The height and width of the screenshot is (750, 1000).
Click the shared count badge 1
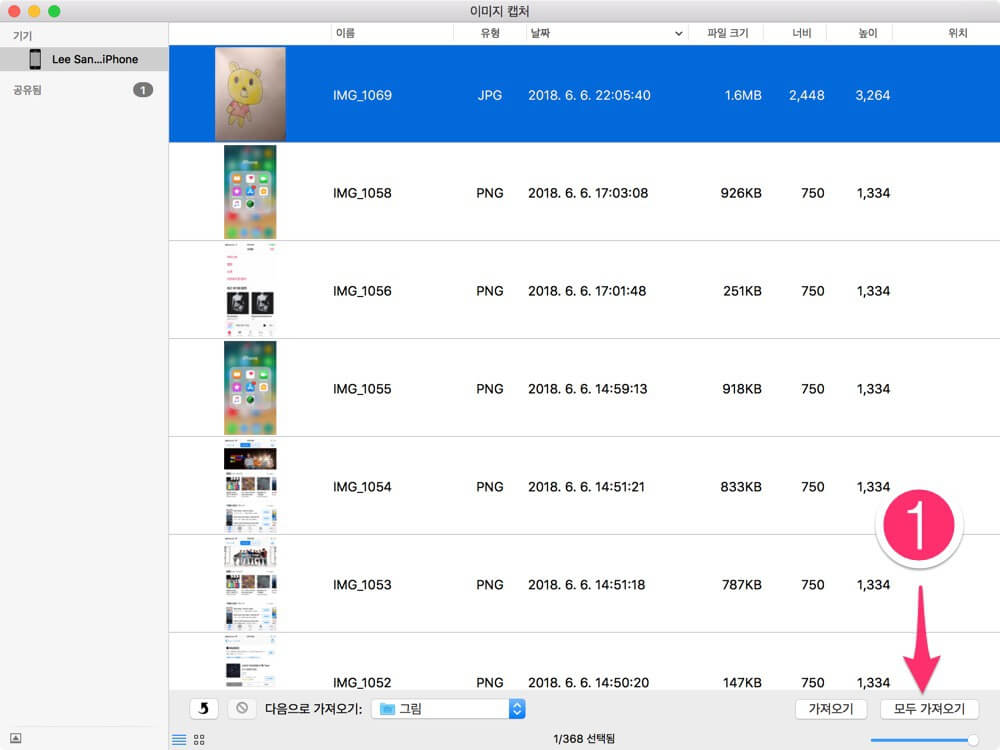coord(143,90)
